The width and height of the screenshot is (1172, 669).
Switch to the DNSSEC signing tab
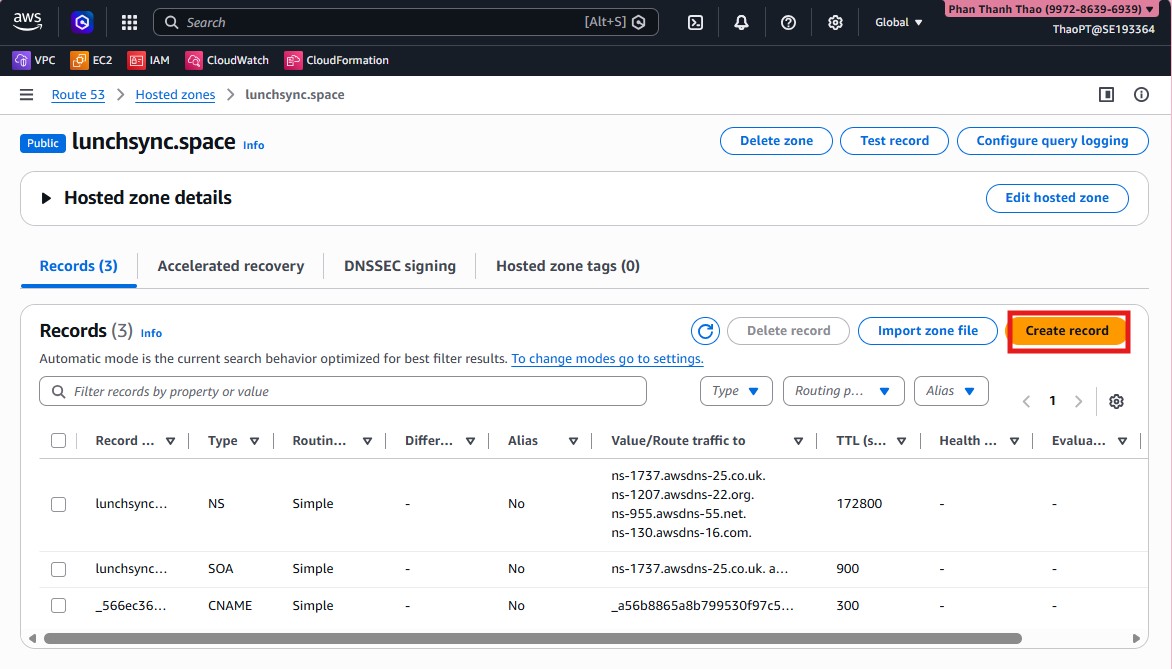(x=400, y=266)
